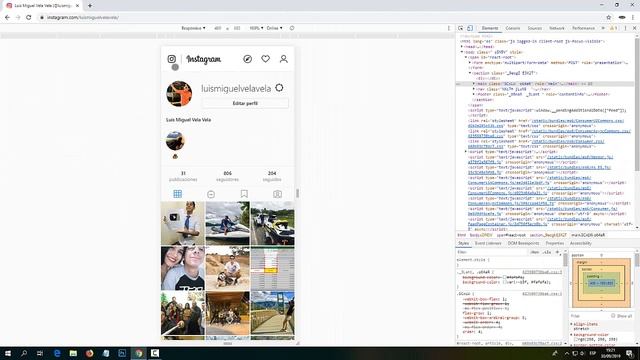Switch to the Event Listeners tab
The height and width of the screenshot is (360, 640).
pyautogui.click(x=488, y=243)
